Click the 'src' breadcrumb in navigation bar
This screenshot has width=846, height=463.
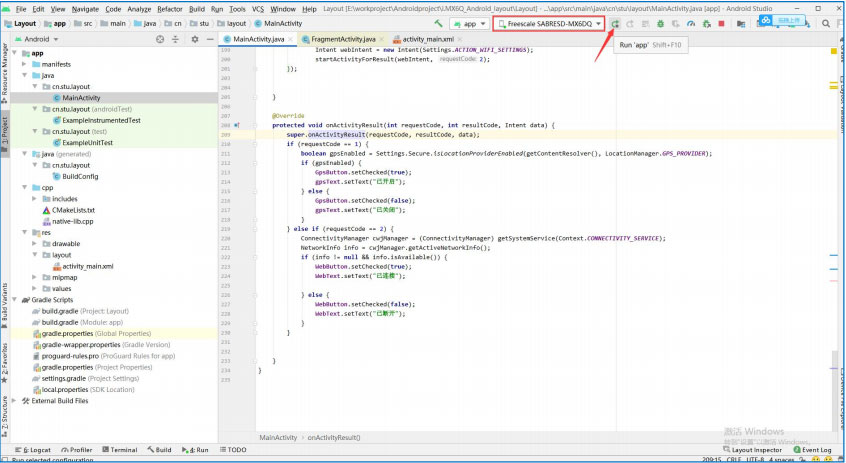(x=83, y=24)
